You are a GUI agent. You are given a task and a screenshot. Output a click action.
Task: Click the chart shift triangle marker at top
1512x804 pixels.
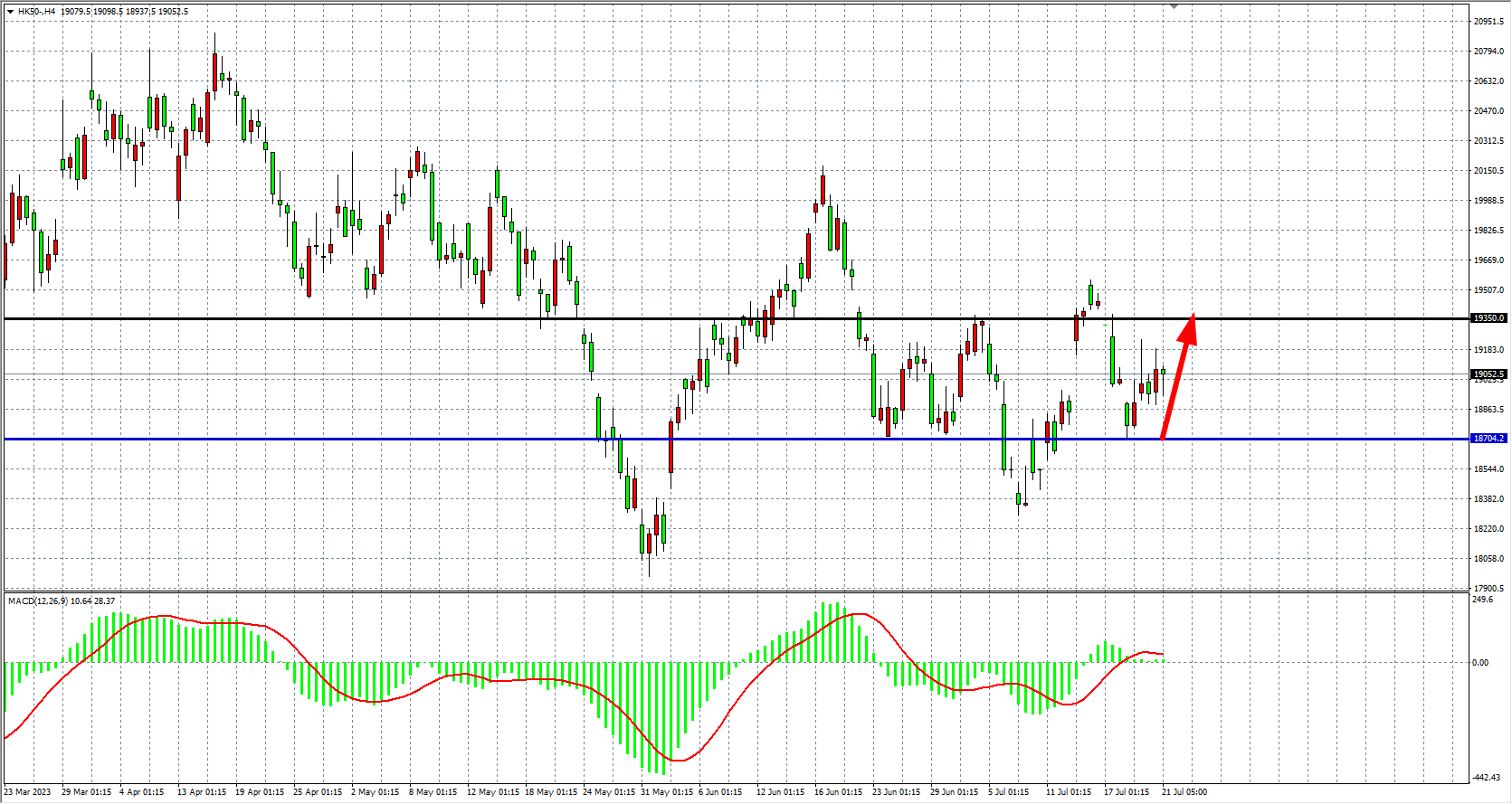[x=1174, y=6]
